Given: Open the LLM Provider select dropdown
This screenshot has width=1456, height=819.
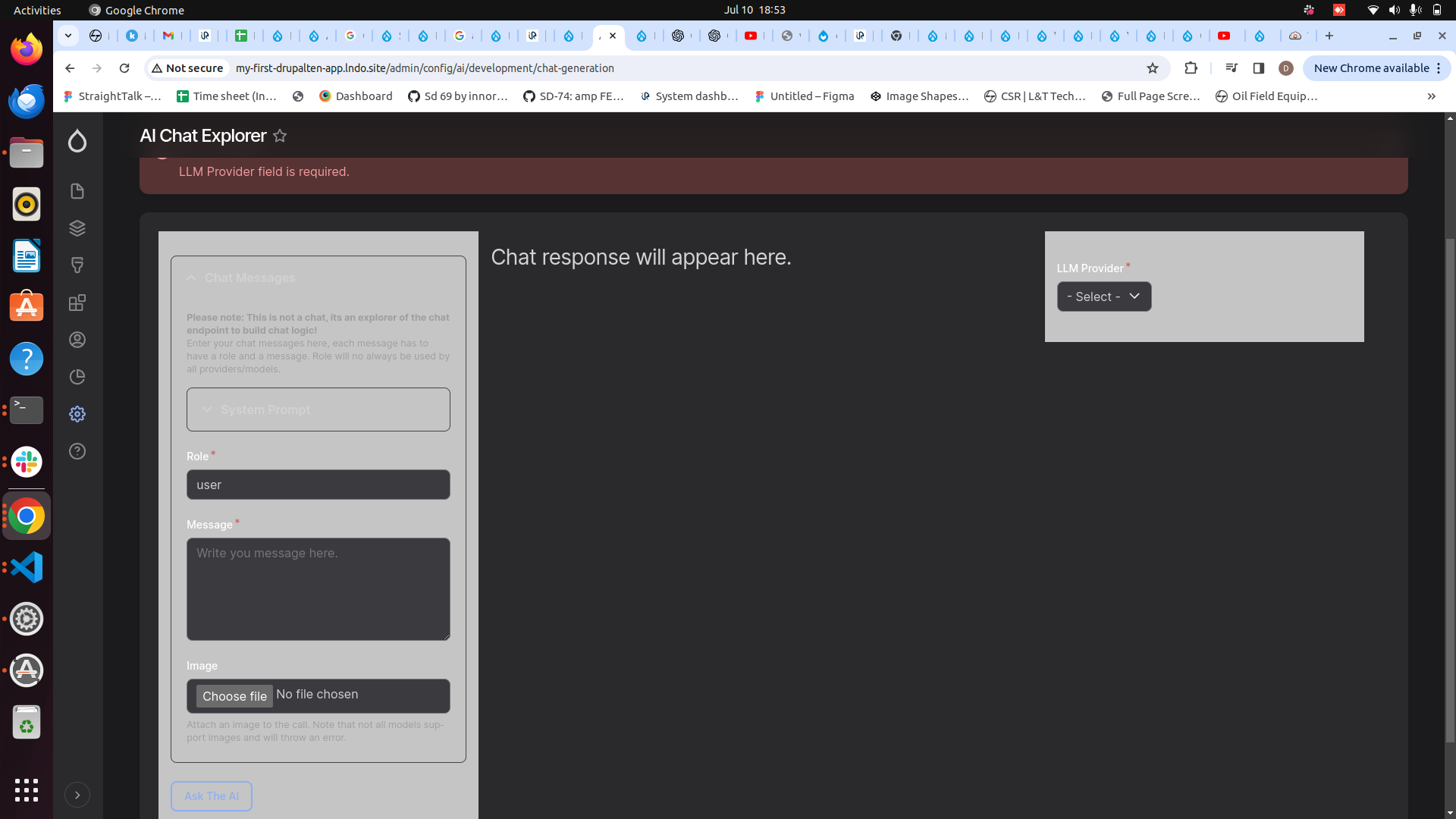Looking at the screenshot, I should coord(1104,297).
